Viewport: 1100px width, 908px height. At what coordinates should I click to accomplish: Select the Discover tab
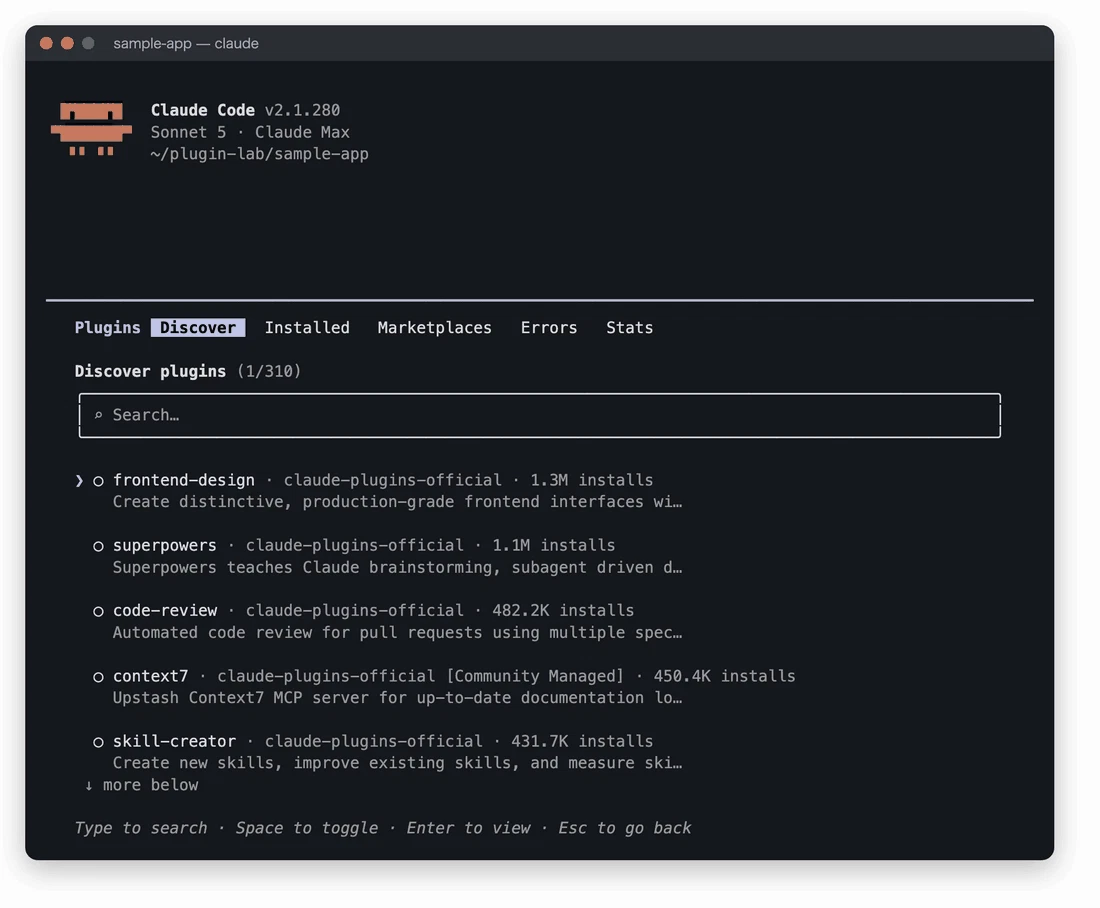(198, 328)
